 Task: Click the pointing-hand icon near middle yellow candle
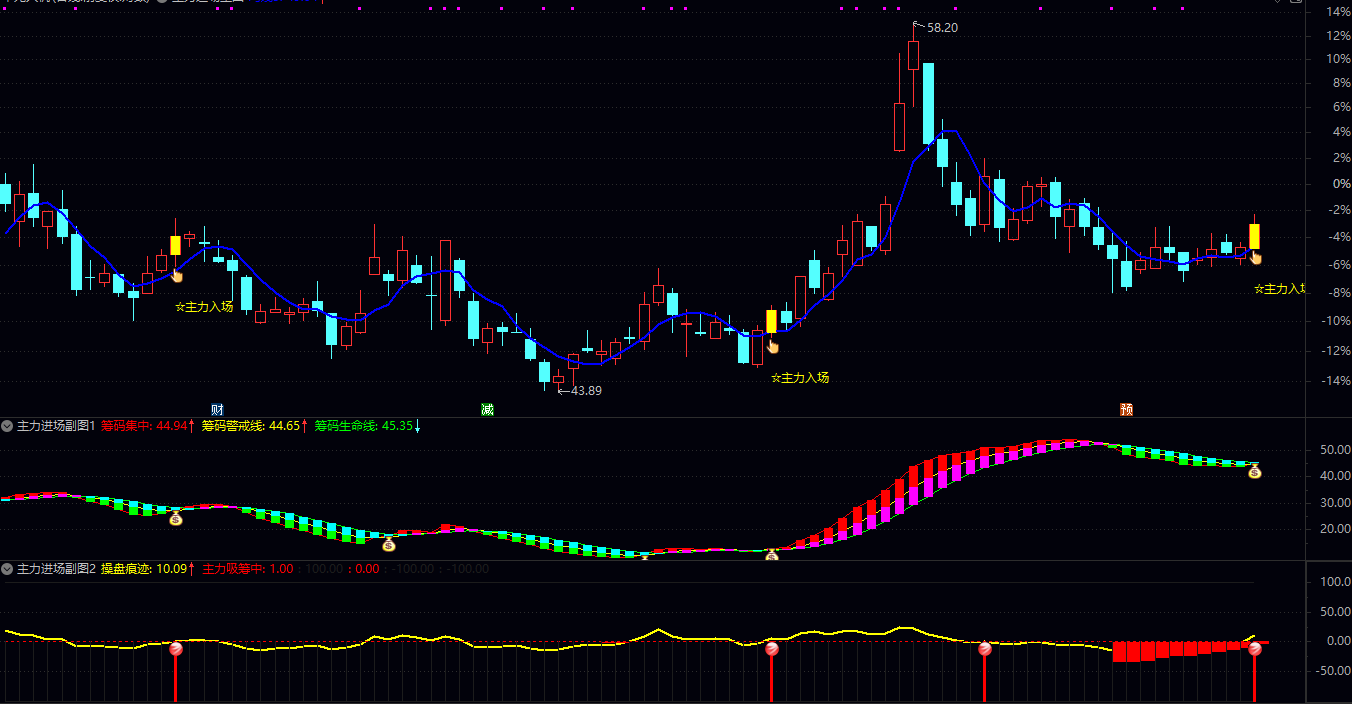coord(773,346)
